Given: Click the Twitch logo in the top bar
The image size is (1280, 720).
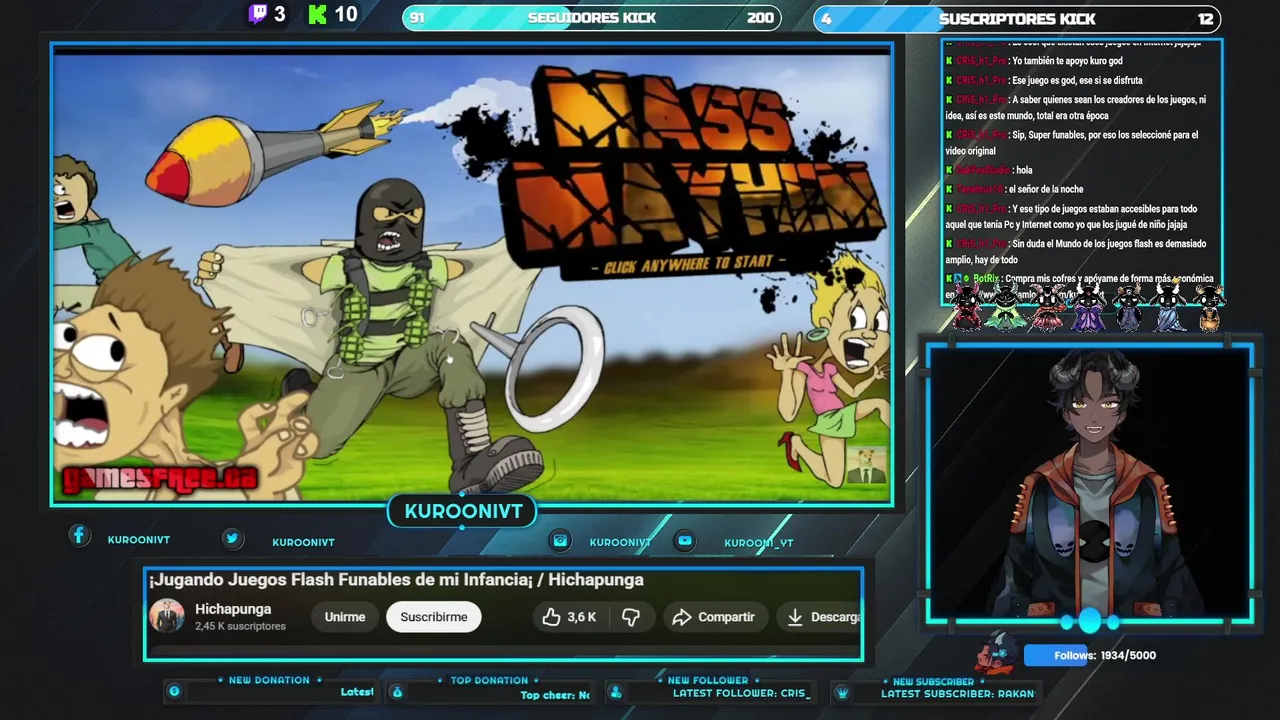Looking at the screenshot, I should pyautogui.click(x=258, y=14).
